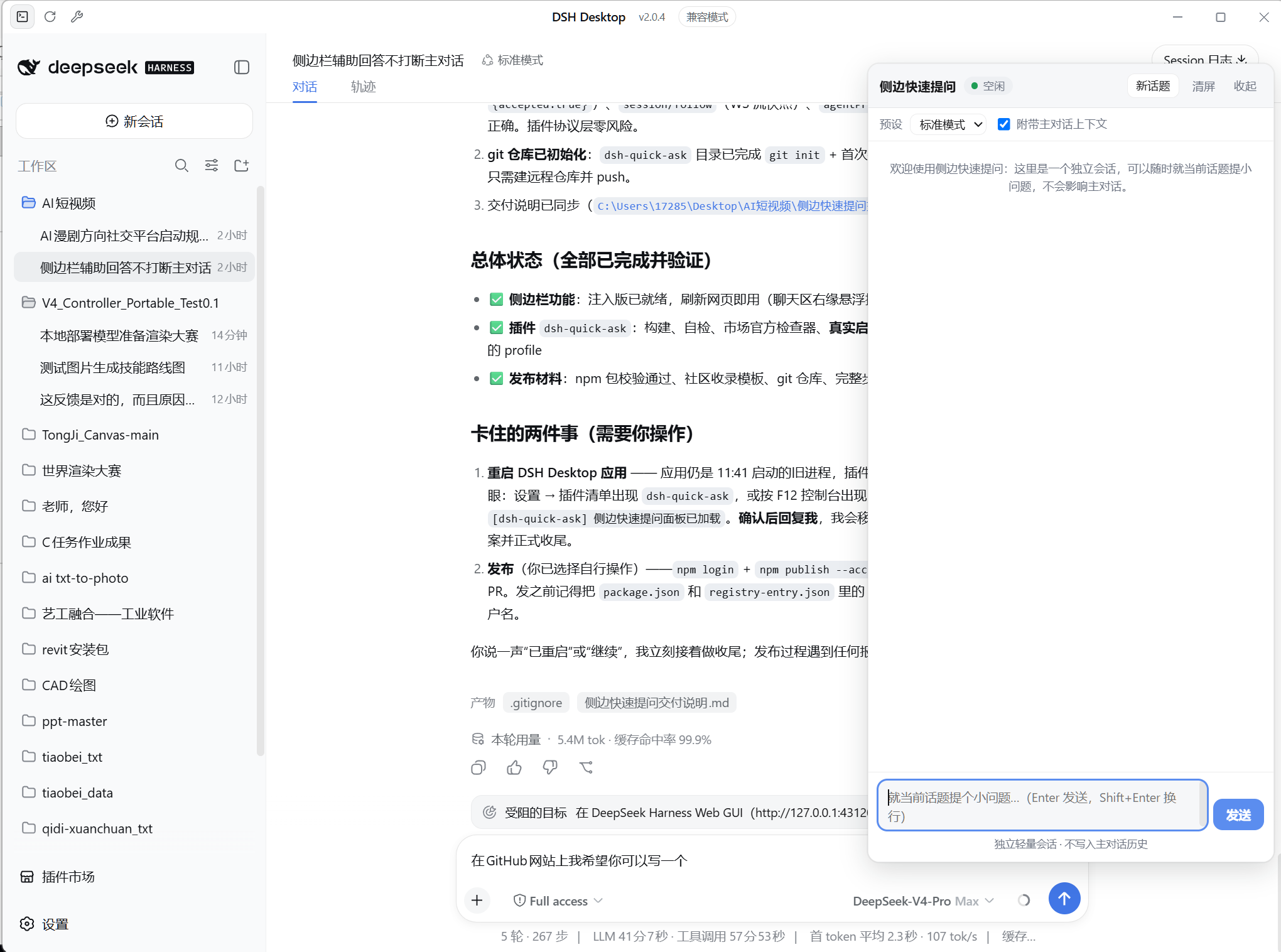Image resolution: width=1281 pixels, height=952 pixels.
Task: Click the 标准模式 label beside chat title
Action: coord(512,60)
